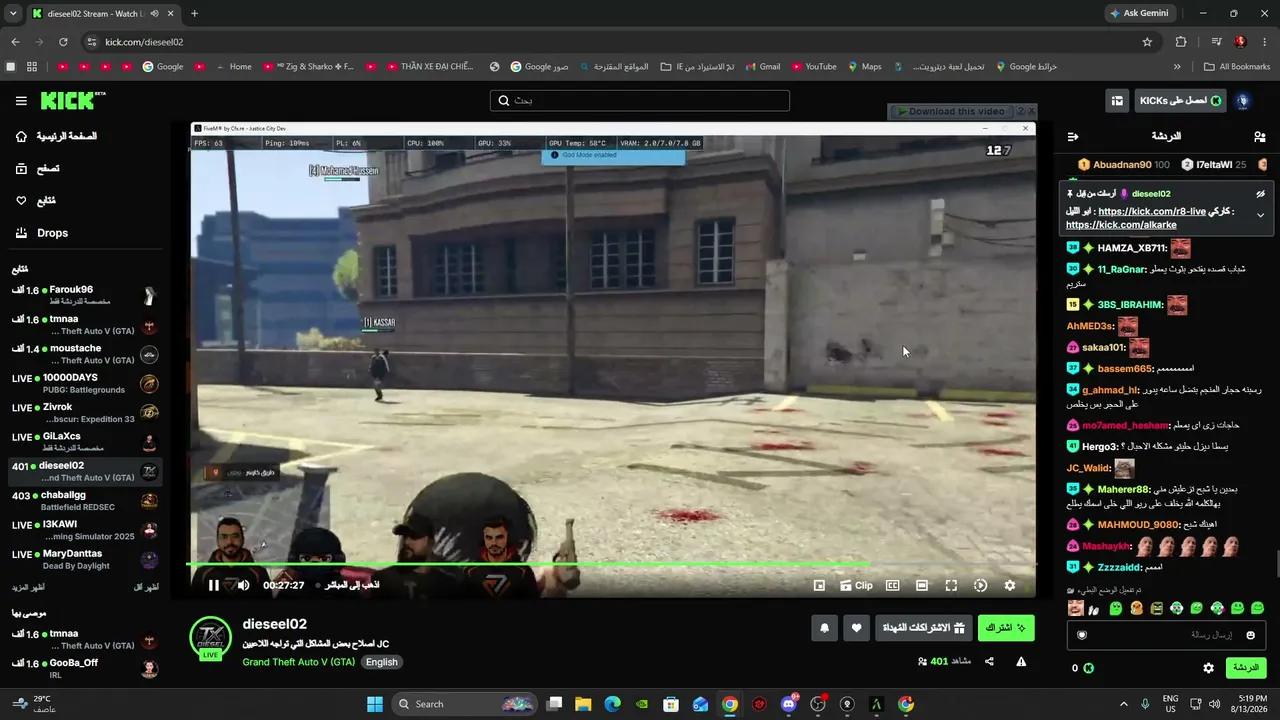Jump to live with the Arabic go-to-live button

point(348,585)
